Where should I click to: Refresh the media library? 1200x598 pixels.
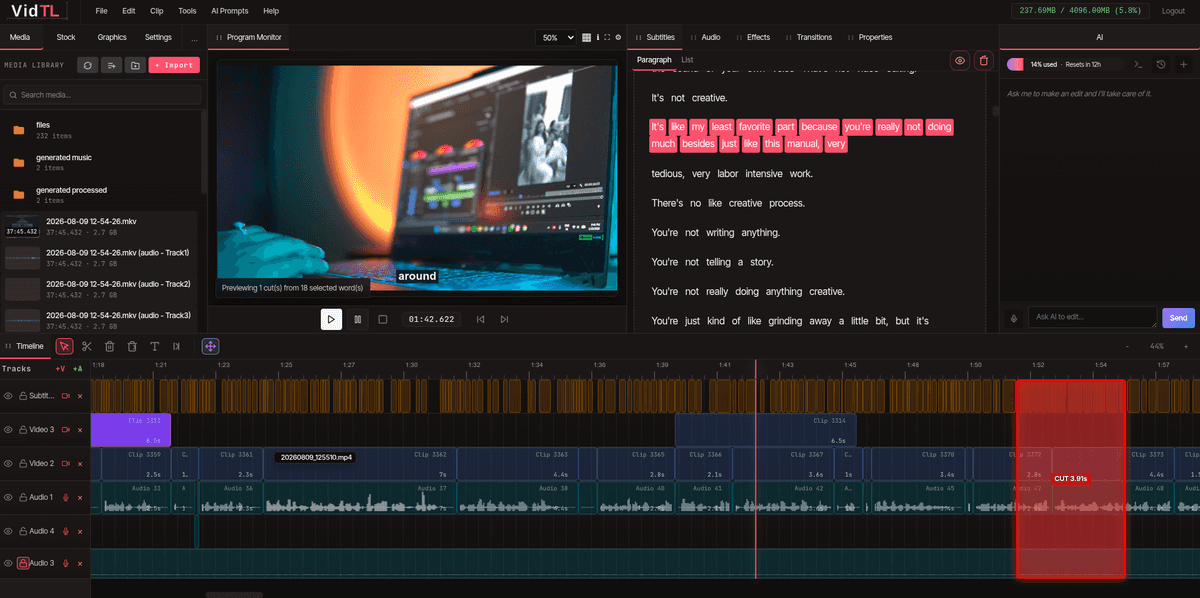click(88, 65)
